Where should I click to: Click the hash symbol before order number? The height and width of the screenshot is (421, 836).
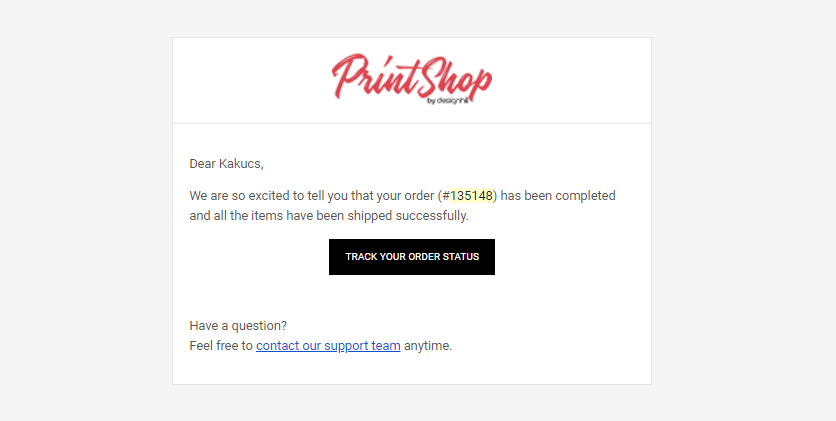point(446,196)
